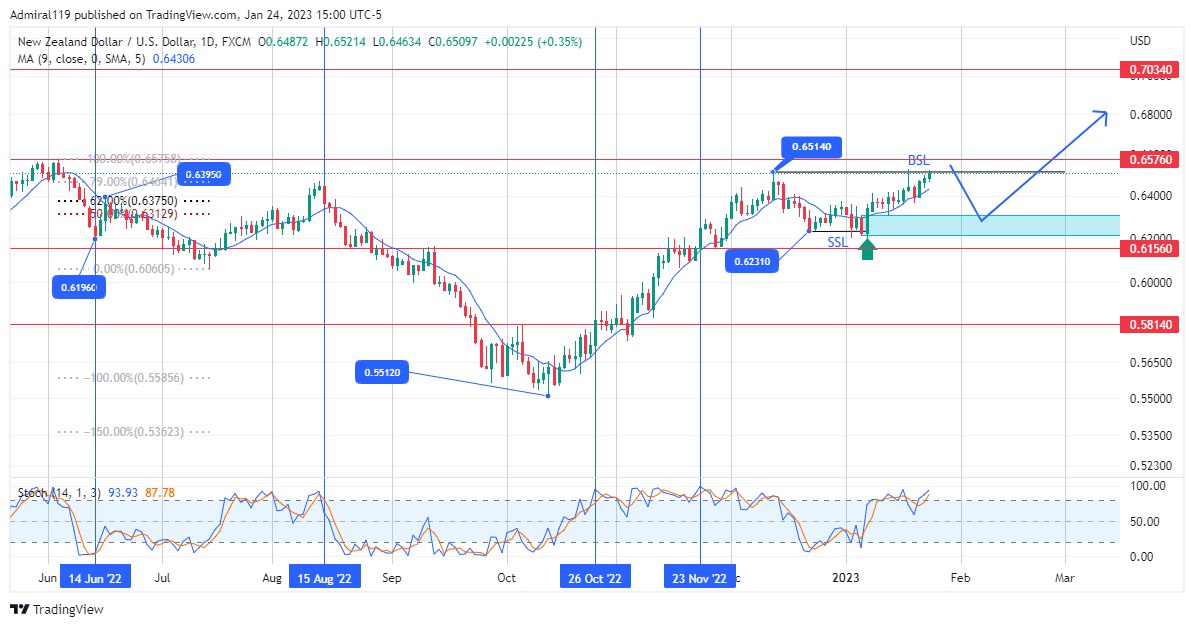Viewport: 1194px width, 627px height.
Task: Select the 14 Jun '22 date marker
Action: pyautogui.click(x=95, y=578)
